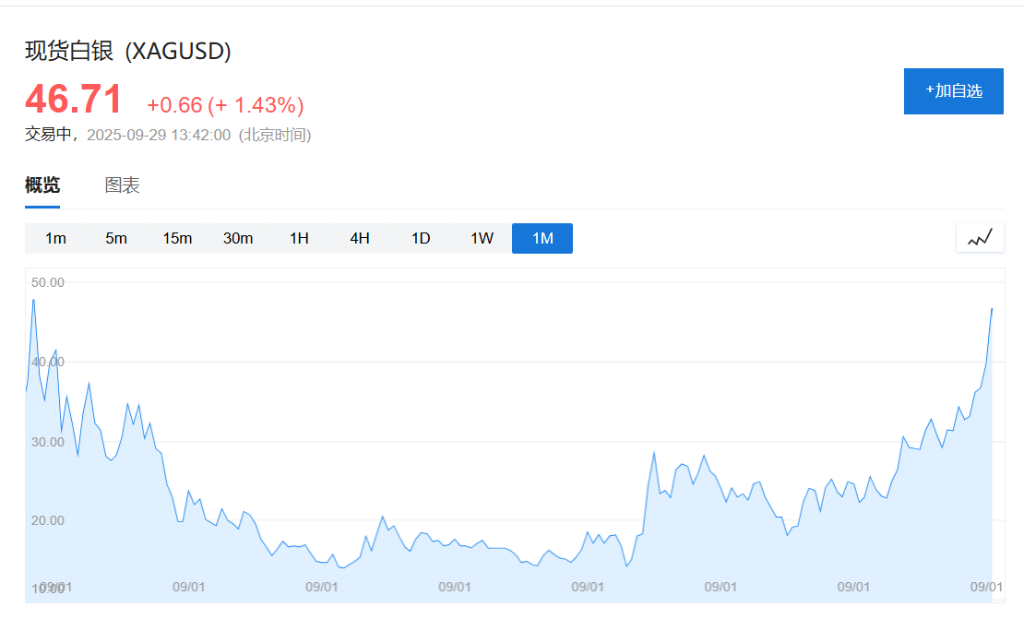The width and height of the screenshot is (1024, 619).
Task: Select the 1H timeframe
Action: 299,238
